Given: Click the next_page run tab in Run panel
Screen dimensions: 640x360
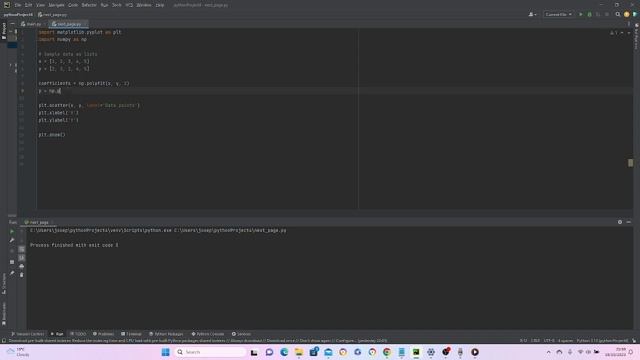Looking at the screenshot, I should point(38,222).
